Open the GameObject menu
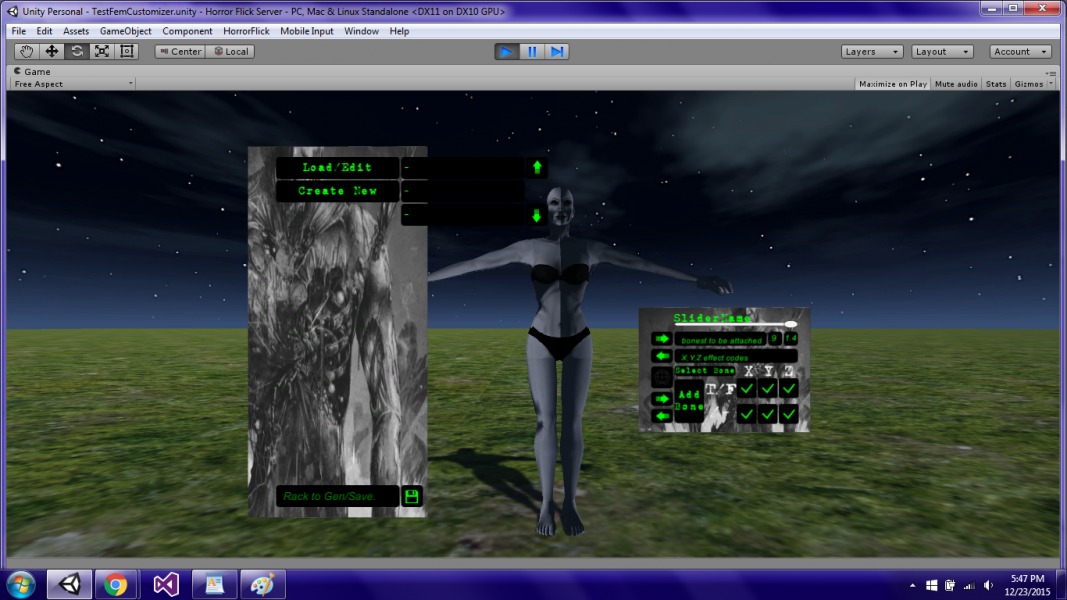The width and height of the screenshot is (1067, 600). pyautogui.click(x=125, y=31)
